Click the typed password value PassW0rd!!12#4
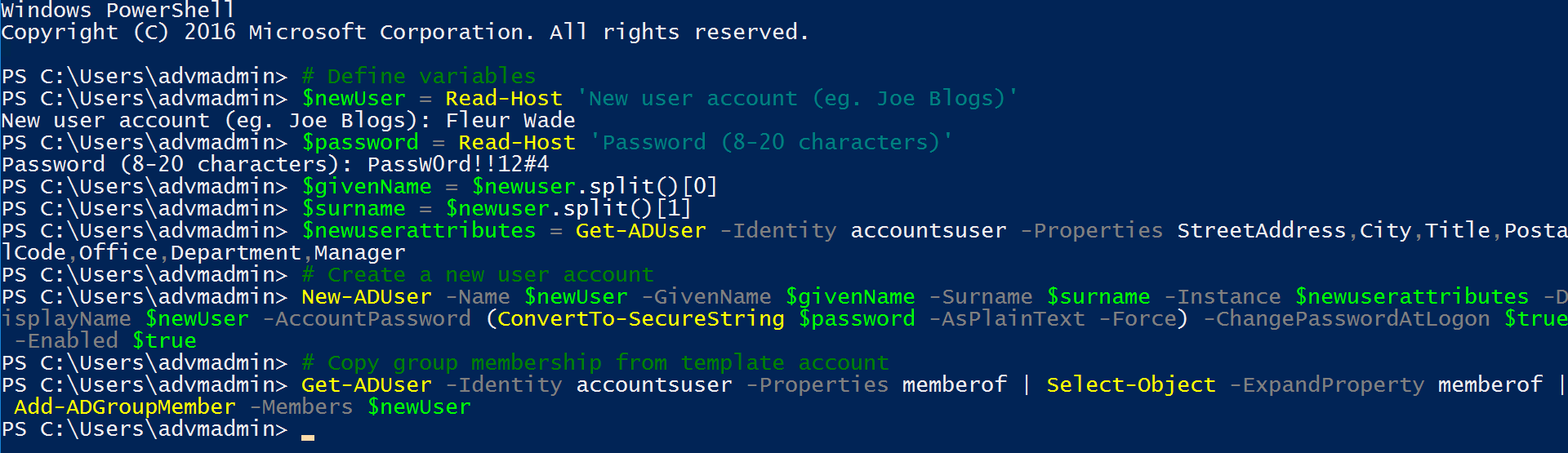1568x453 pixels. 458,164
